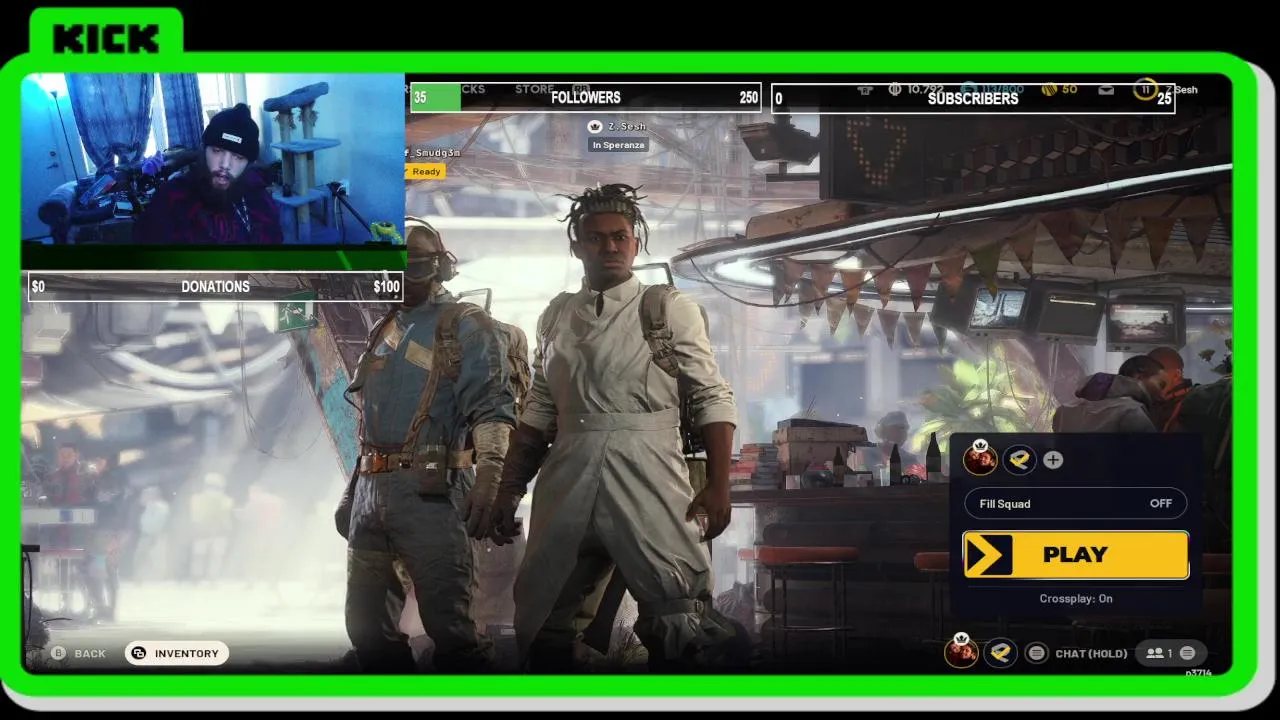This screenshot has height=720, width=1280.
Task: Click the Crossplay: On label
Action: [1075, 599]
